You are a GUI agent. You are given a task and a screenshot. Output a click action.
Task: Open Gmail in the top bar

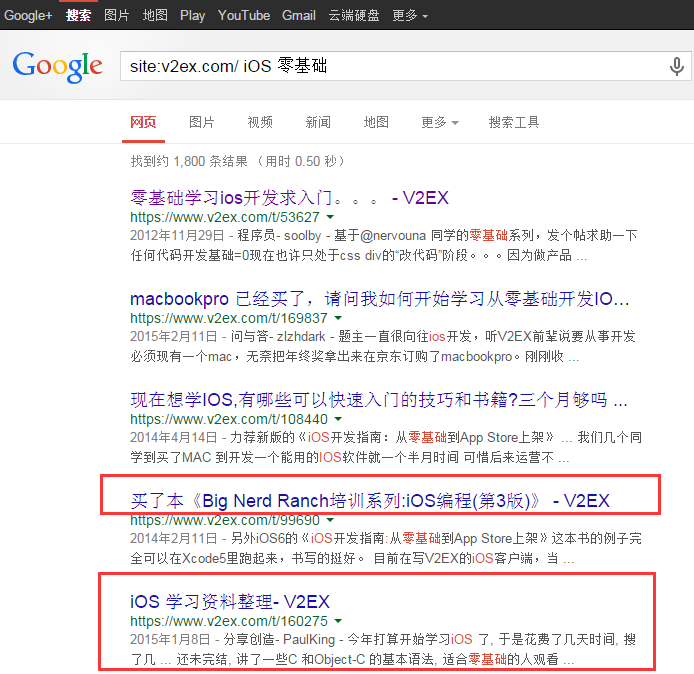coord(299,15)
